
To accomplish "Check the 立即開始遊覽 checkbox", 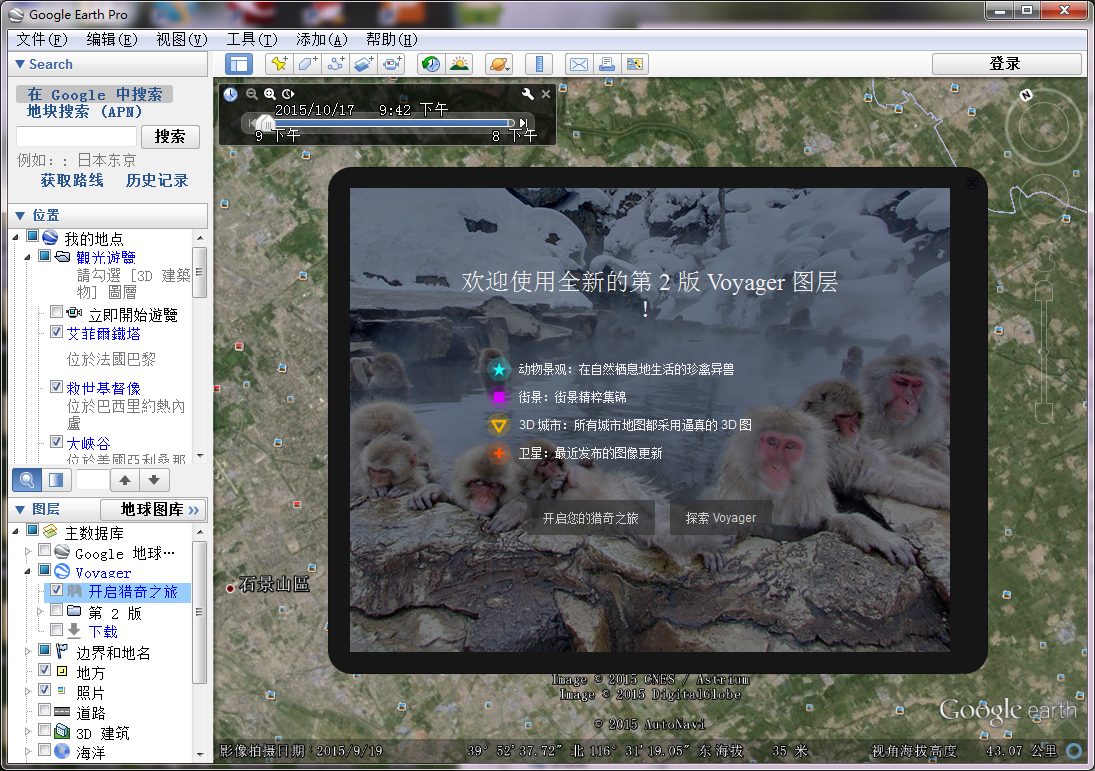I will 57,311.
